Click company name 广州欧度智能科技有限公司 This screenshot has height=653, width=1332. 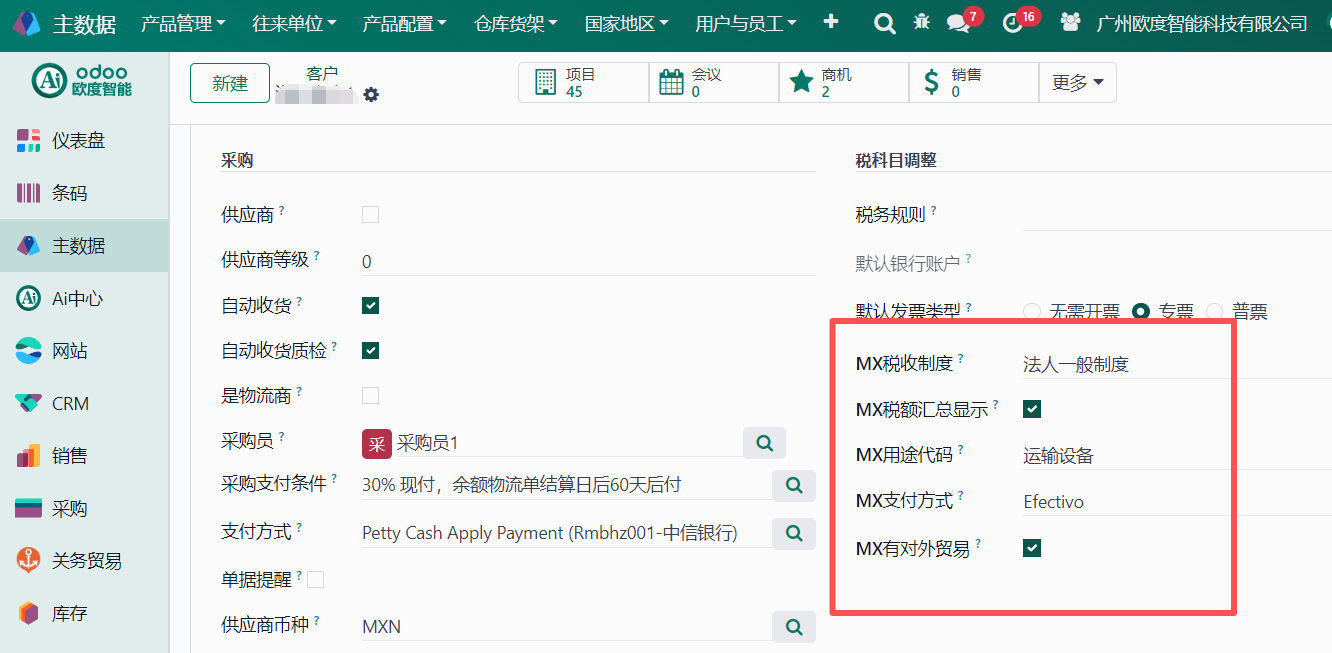(x=1202, y=23)
